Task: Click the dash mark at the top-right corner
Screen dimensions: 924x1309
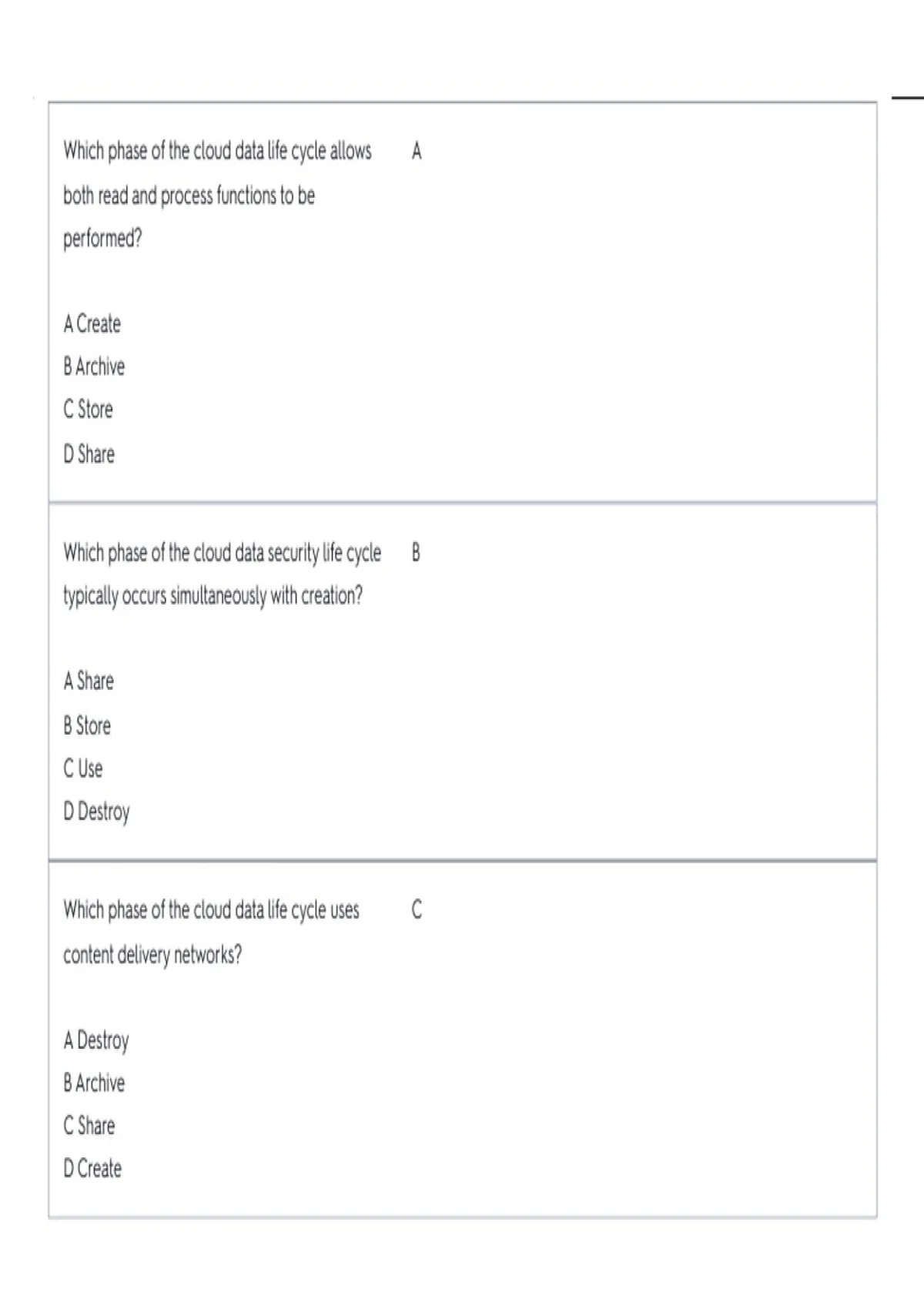Action: tap(908, 98)
